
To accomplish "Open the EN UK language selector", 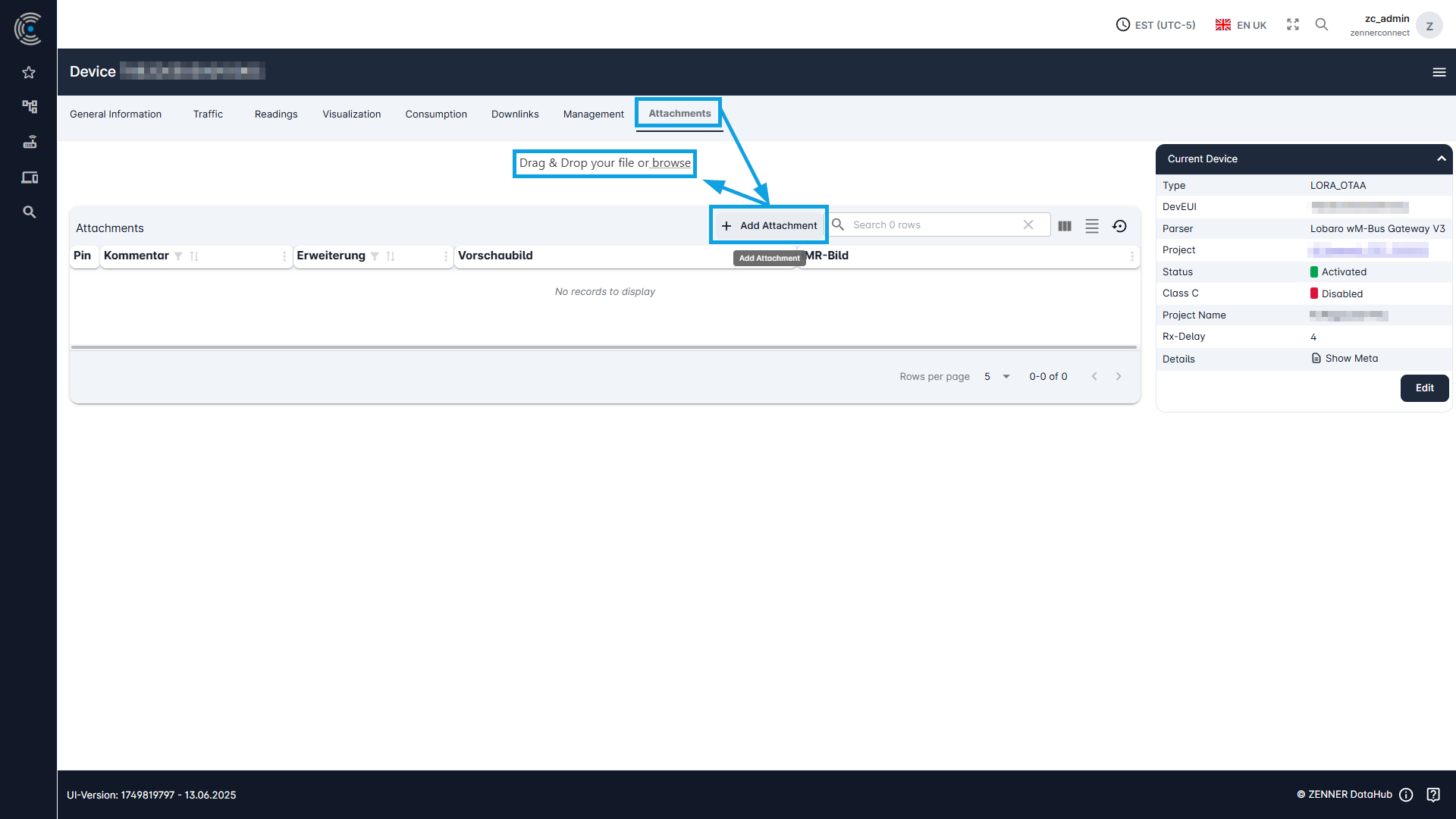I will click(1241, 24).
